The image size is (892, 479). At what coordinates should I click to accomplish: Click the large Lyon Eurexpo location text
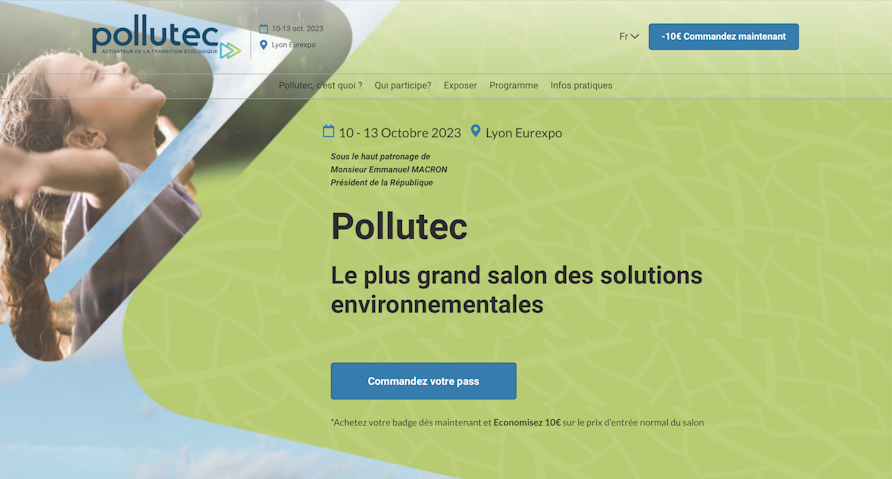(524, 133)
